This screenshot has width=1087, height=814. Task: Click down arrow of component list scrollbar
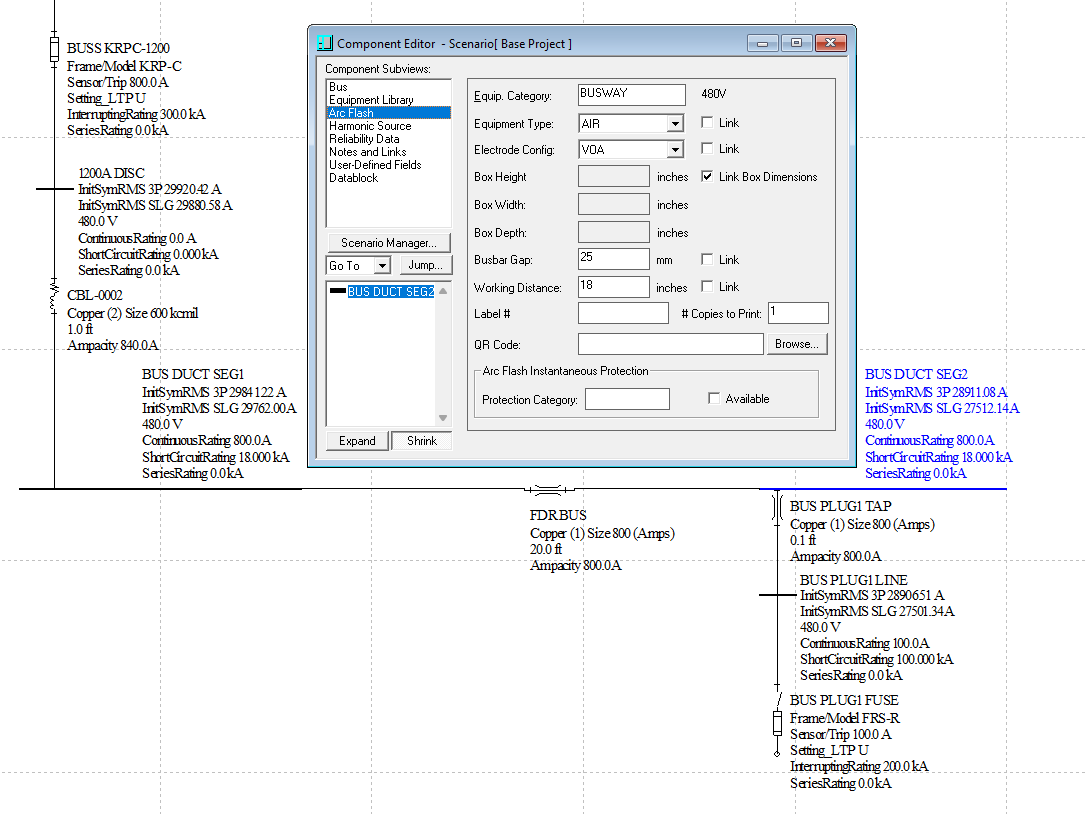click(443, 418)
